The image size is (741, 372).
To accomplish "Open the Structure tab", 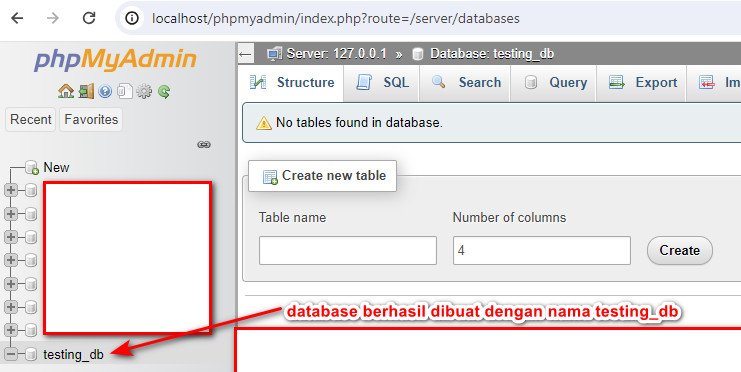I will coord(291,83).
